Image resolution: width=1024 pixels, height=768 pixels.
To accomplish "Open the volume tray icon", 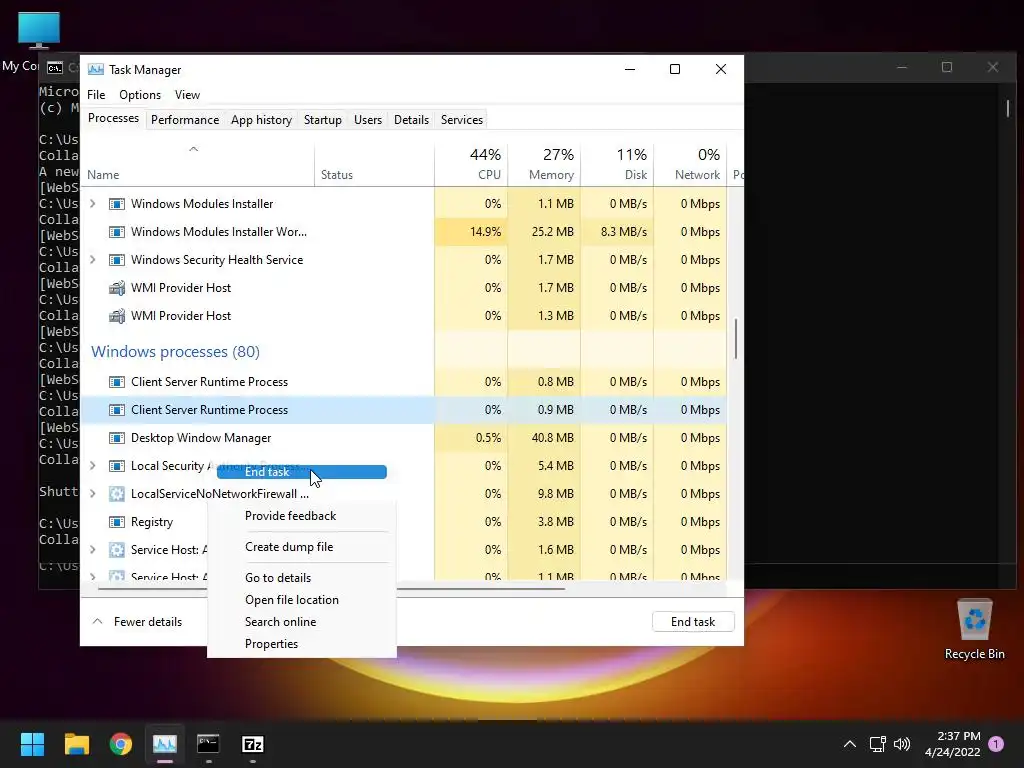I will tap(902, 744).
